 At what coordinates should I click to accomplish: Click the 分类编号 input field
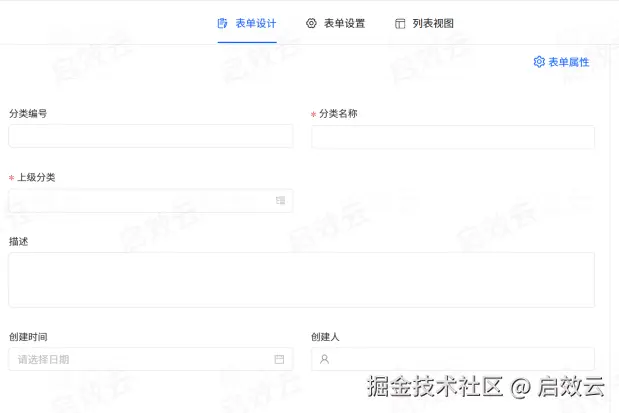151,136
